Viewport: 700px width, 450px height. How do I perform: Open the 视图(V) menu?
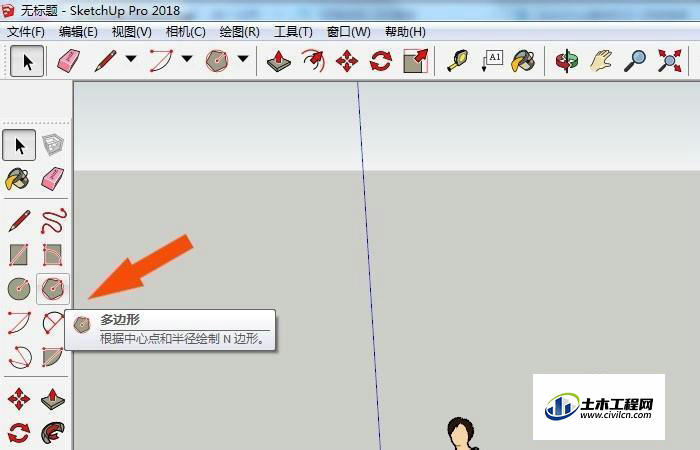(x=132, y=32)
